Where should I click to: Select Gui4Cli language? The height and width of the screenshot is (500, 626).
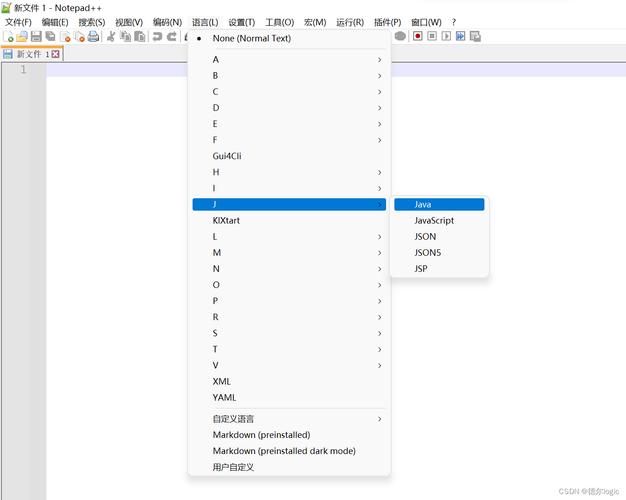point(289,156)
